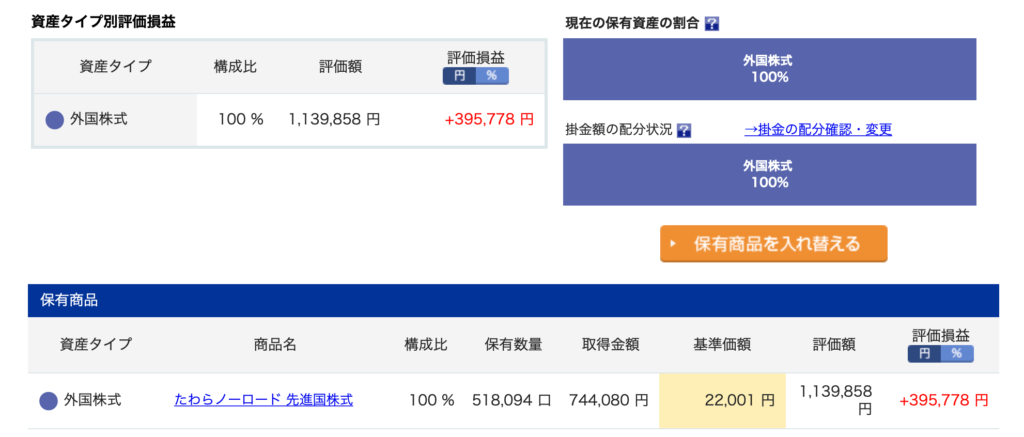Switch 保有商品 評価損益 to 円 display
The image size is (1024, 437).
[x=924, y=353]
